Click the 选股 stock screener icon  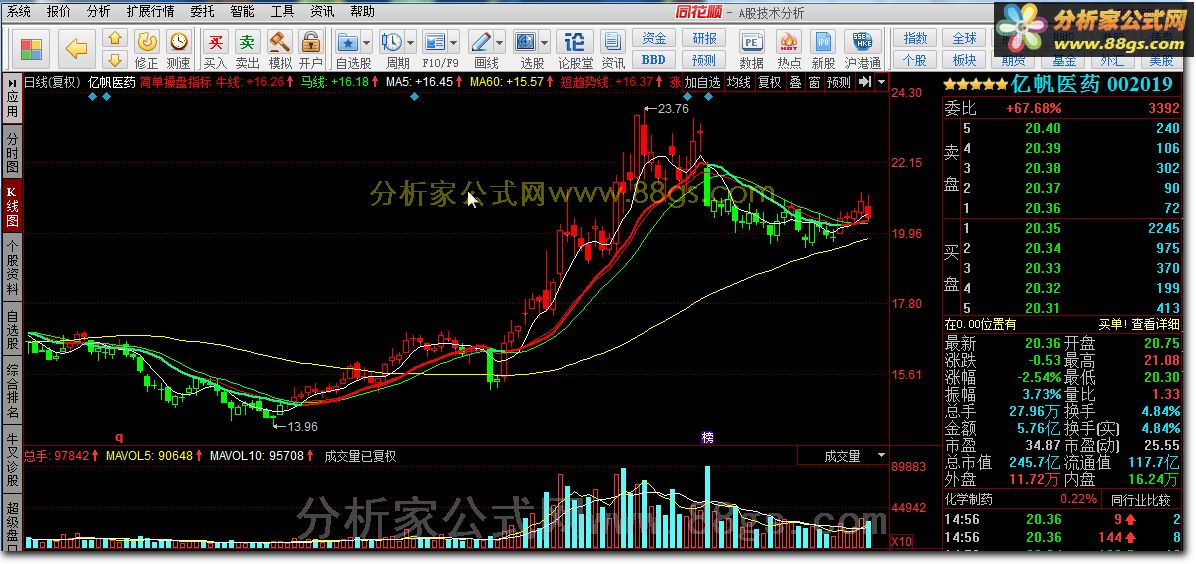coord(526,42)
